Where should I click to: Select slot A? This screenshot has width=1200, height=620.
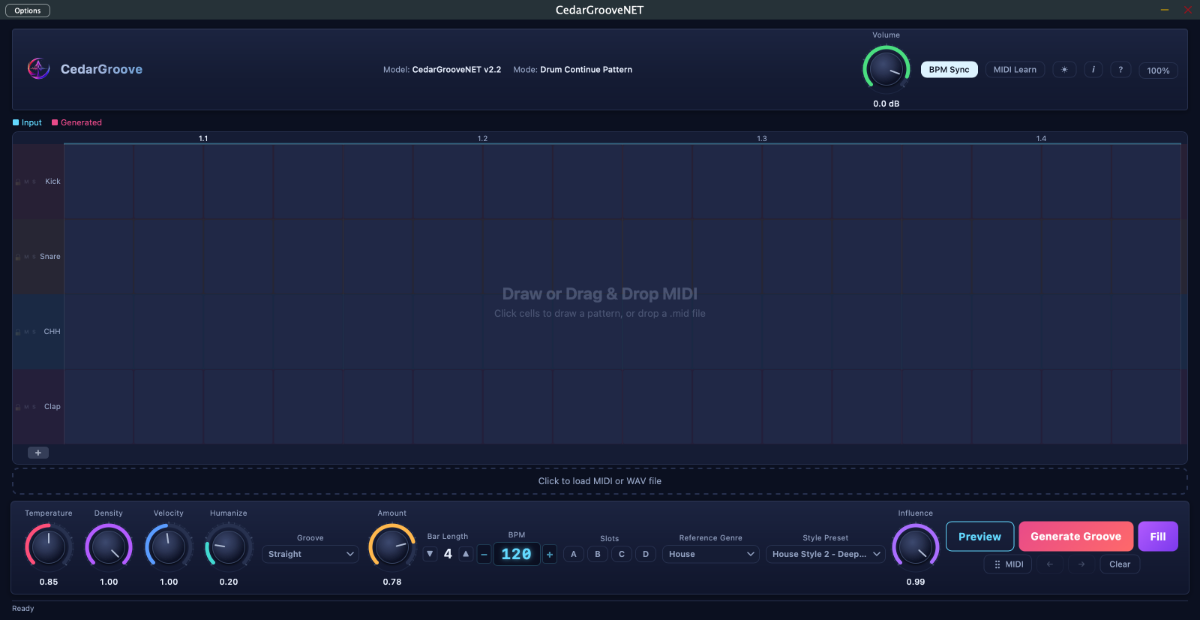coord(573,554)
